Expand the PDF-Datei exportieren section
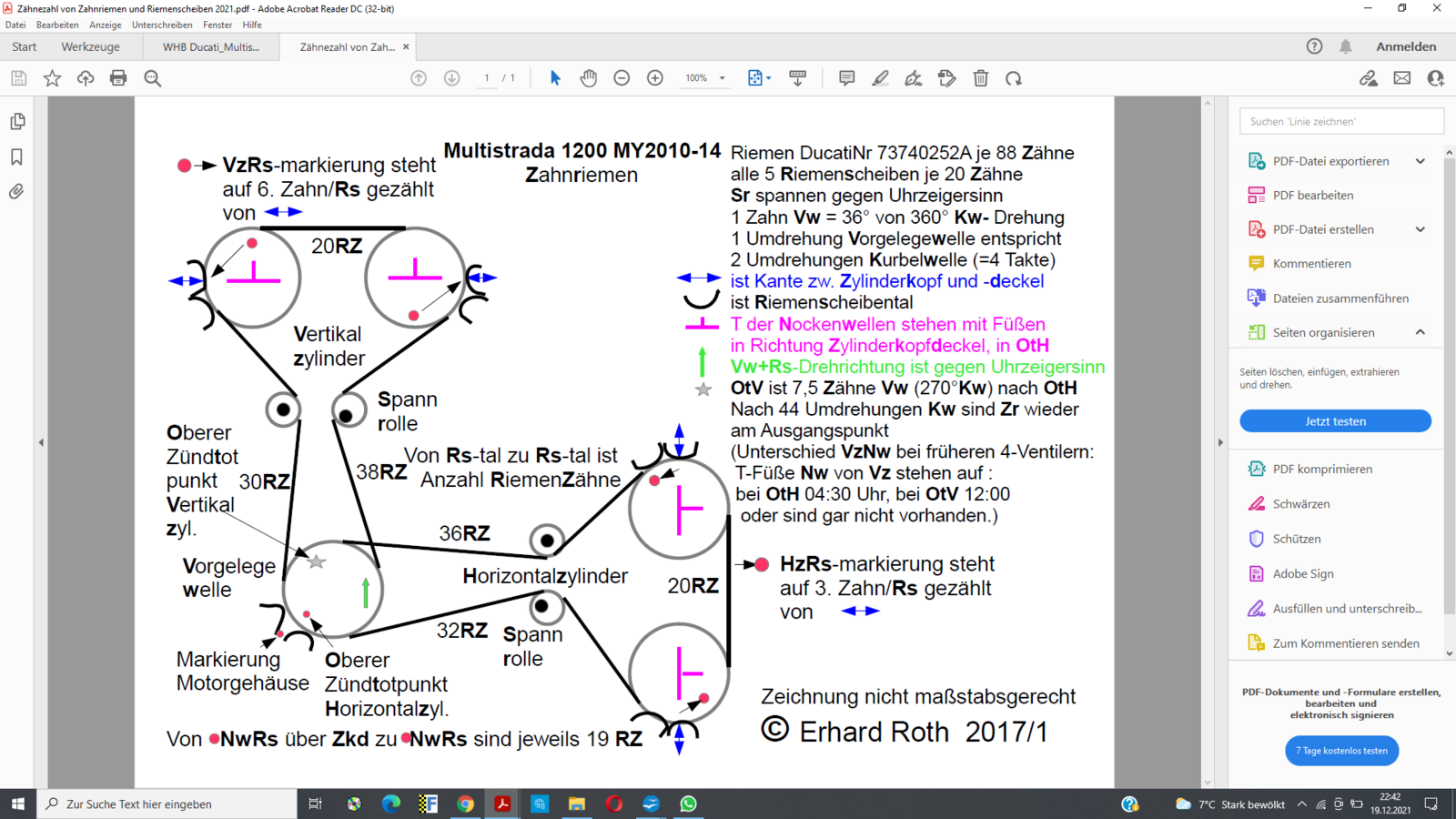This screenshot has width=1456, height=819. 1420,161
